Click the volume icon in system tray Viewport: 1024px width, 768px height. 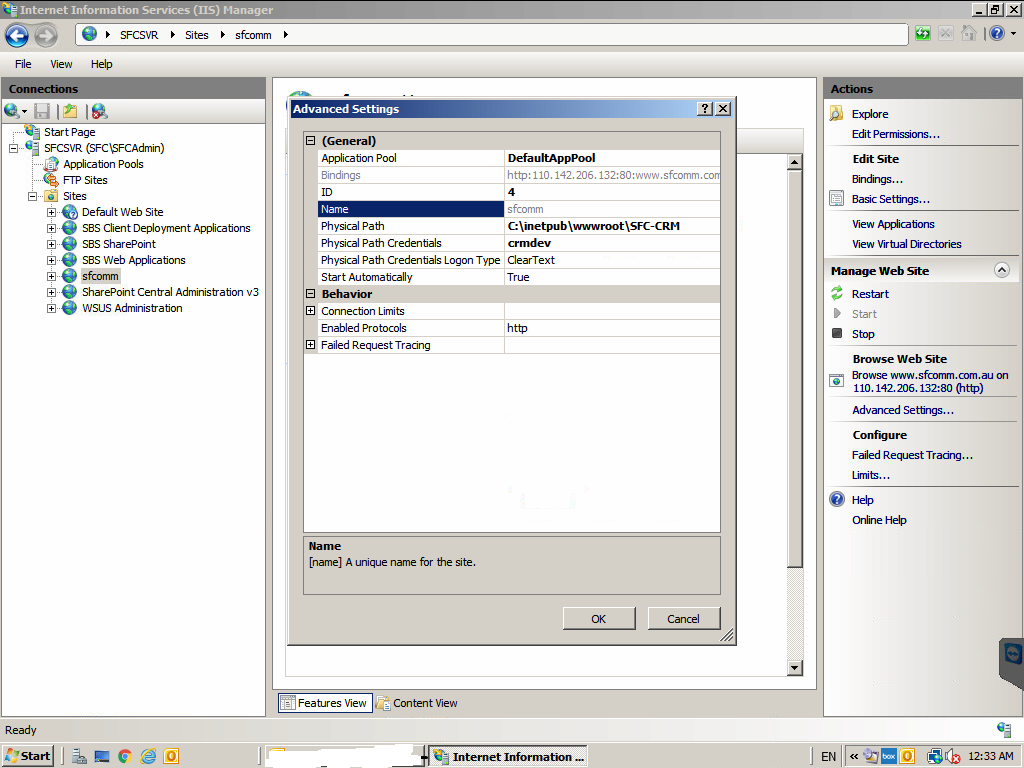point(953,756)
